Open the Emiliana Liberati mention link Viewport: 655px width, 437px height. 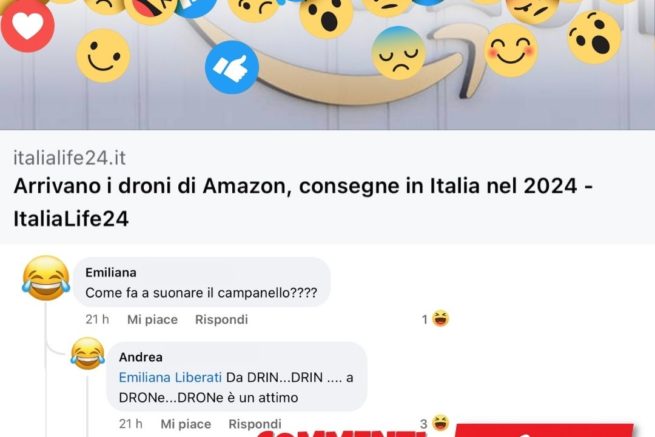tap(170, 377)
